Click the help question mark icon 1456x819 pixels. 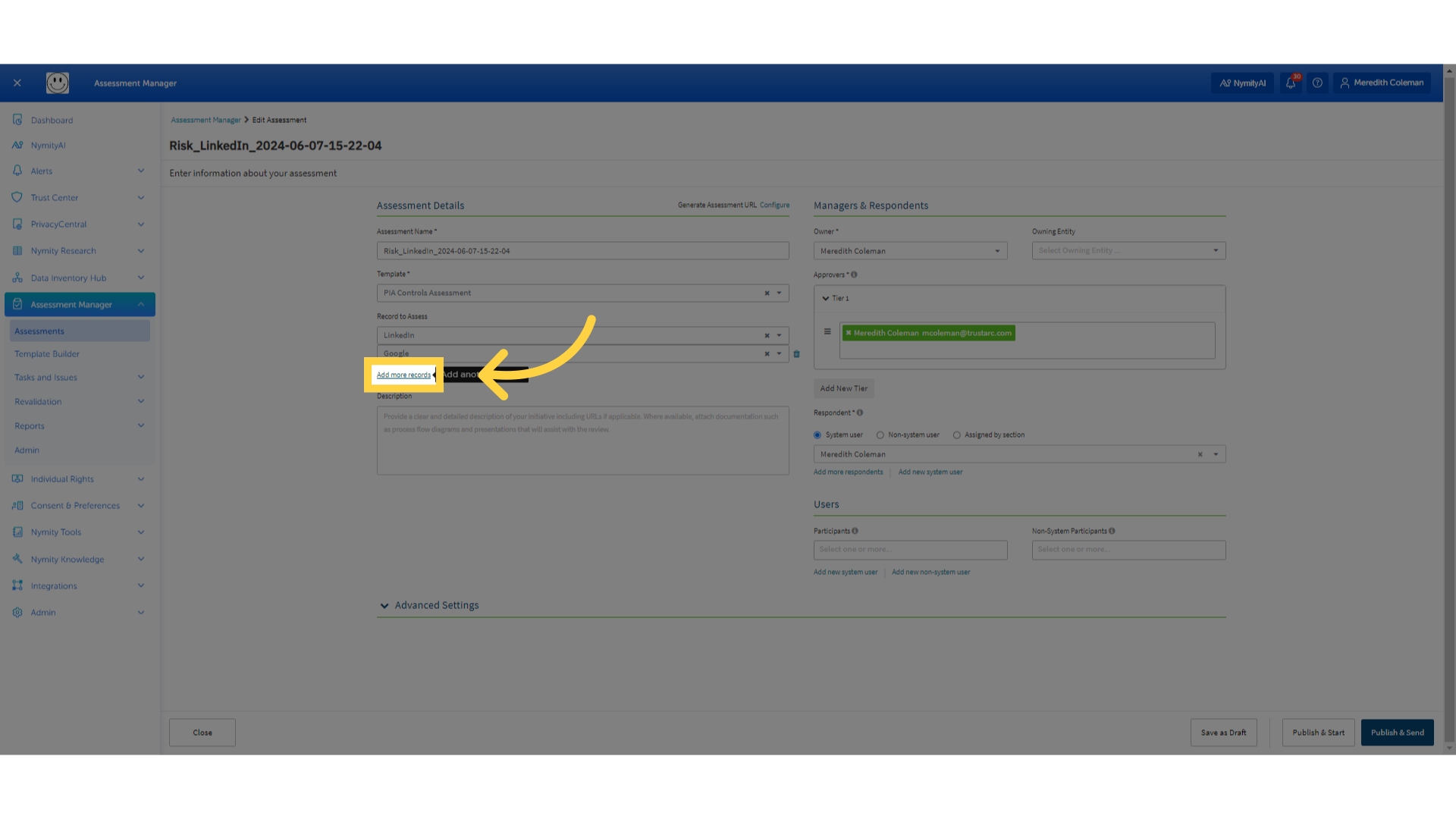coord(1317,83)
